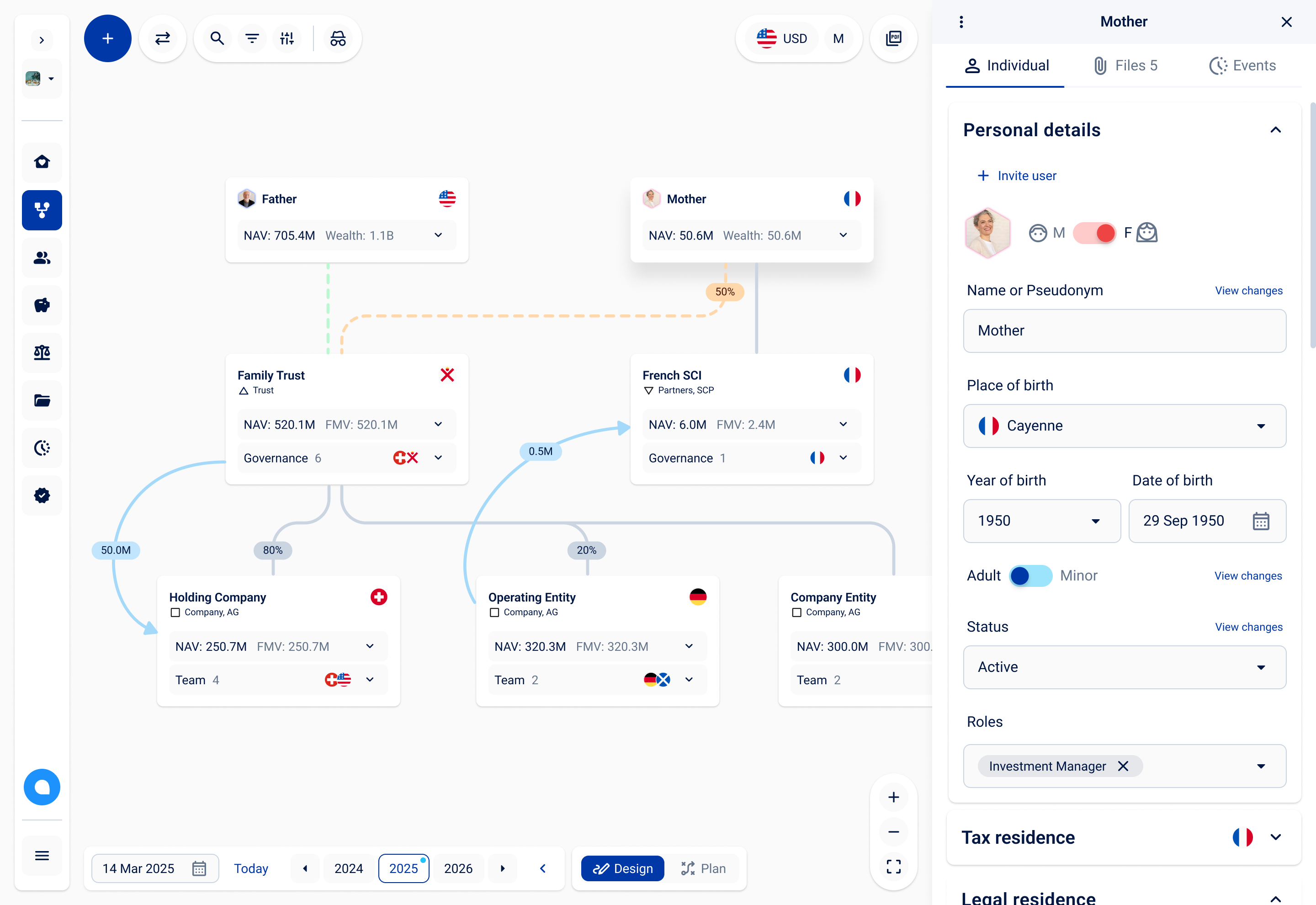Click the fullscreen fit-to-view icon
The width and height of the screenshot is (1316, 905).
[893, 867]
